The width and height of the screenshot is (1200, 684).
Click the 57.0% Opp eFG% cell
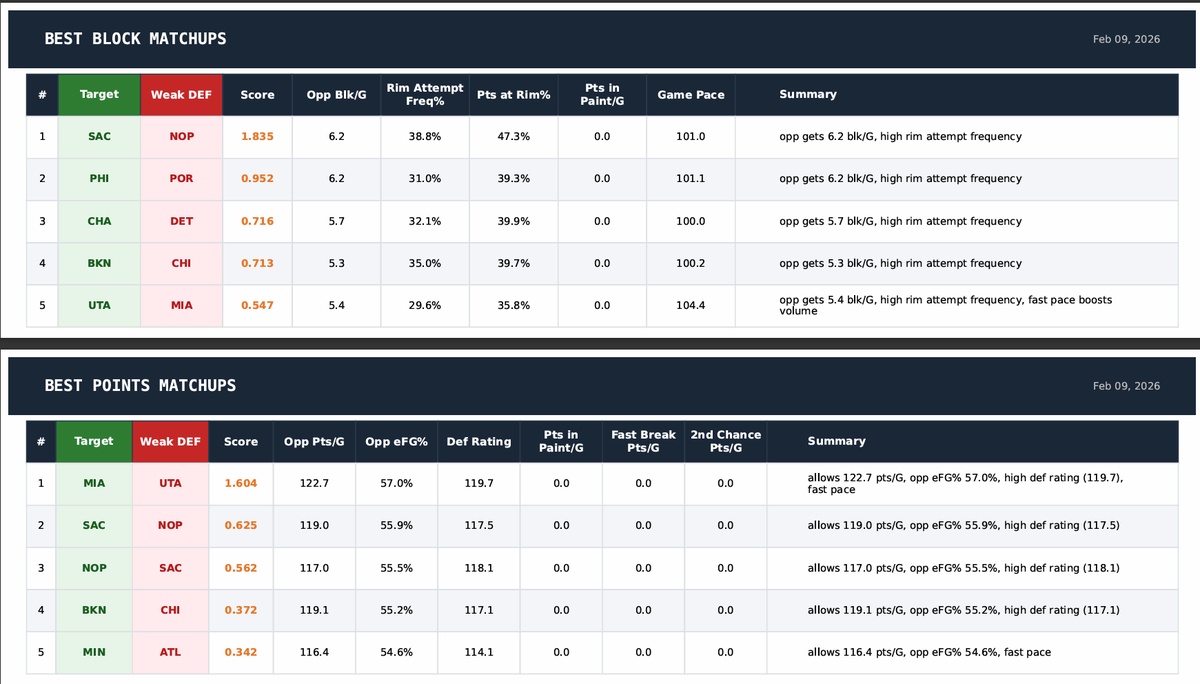point(397,483)
